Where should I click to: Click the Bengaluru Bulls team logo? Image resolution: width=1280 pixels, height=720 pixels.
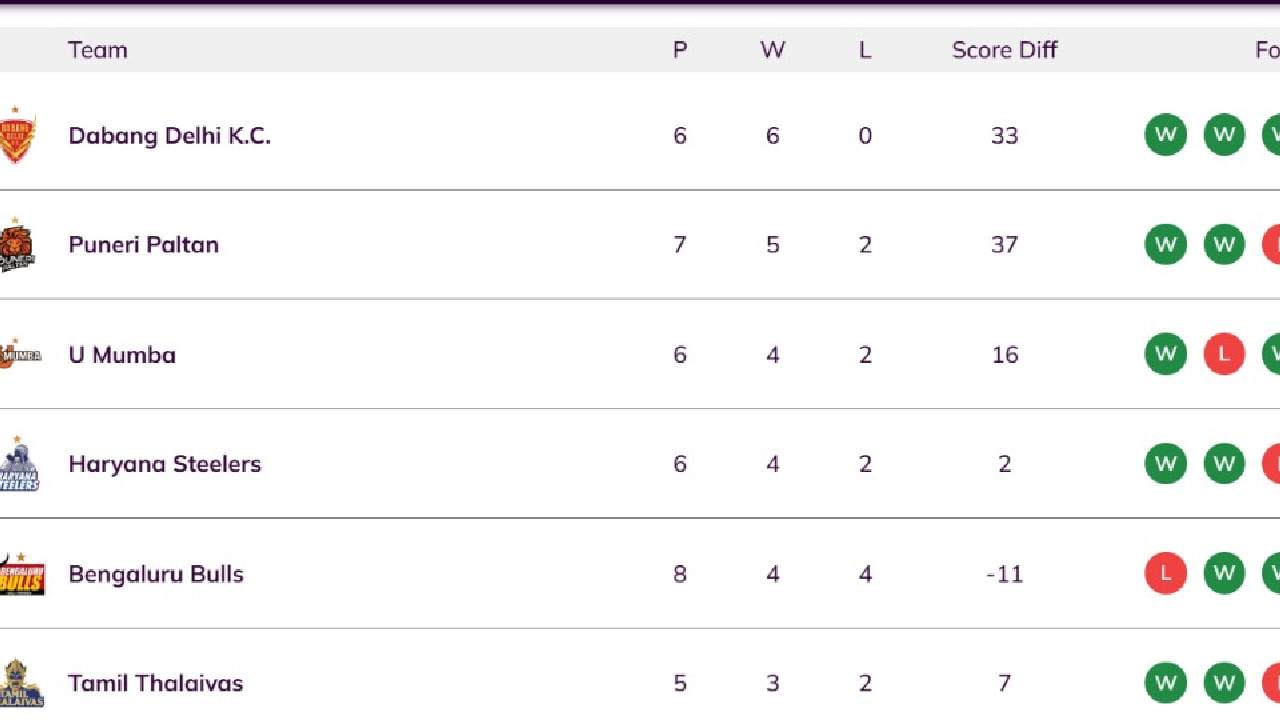(x=22, y=574)
